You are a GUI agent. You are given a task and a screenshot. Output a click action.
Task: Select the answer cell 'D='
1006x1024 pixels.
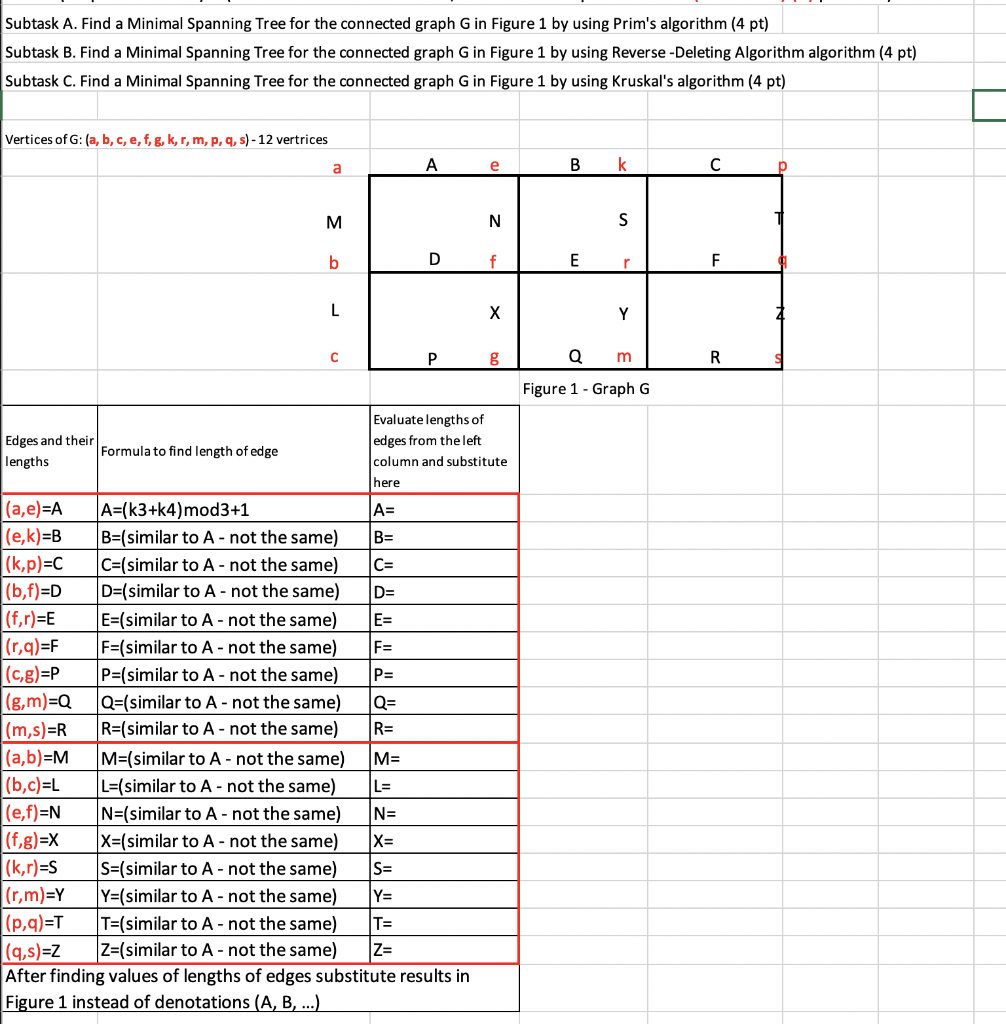pyautogui.click(x=444, y=592)
